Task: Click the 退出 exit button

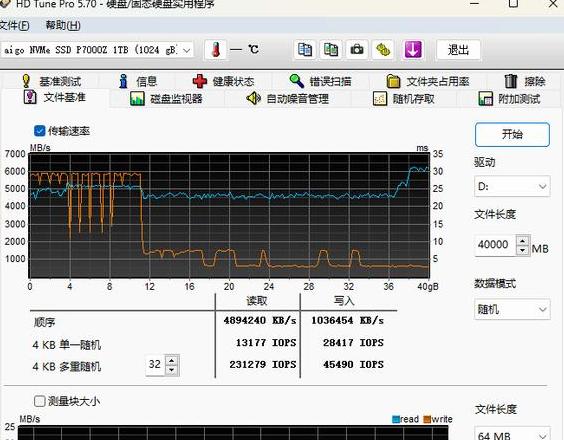Action: pyautogui.click(x=458, y=50)
